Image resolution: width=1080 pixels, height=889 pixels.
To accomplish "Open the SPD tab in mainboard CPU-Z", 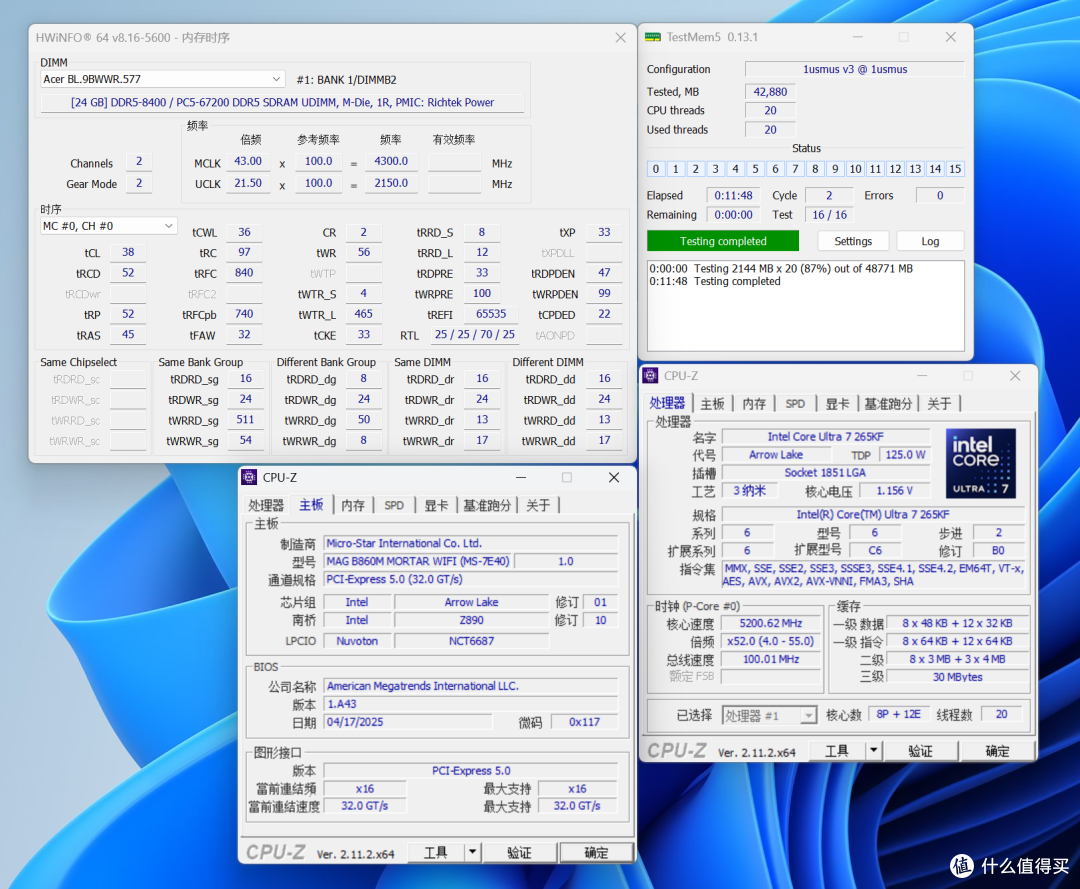I will click(394, 505).
